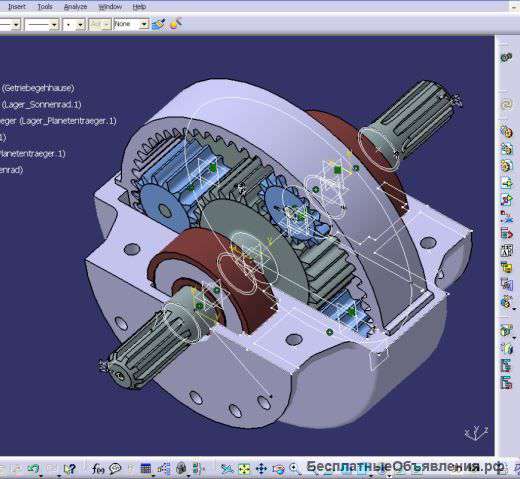Click the first gear icon below the Update spiral
Image resolution: width=520 pixels, height=479 pixels.
[x=506, y=132]
